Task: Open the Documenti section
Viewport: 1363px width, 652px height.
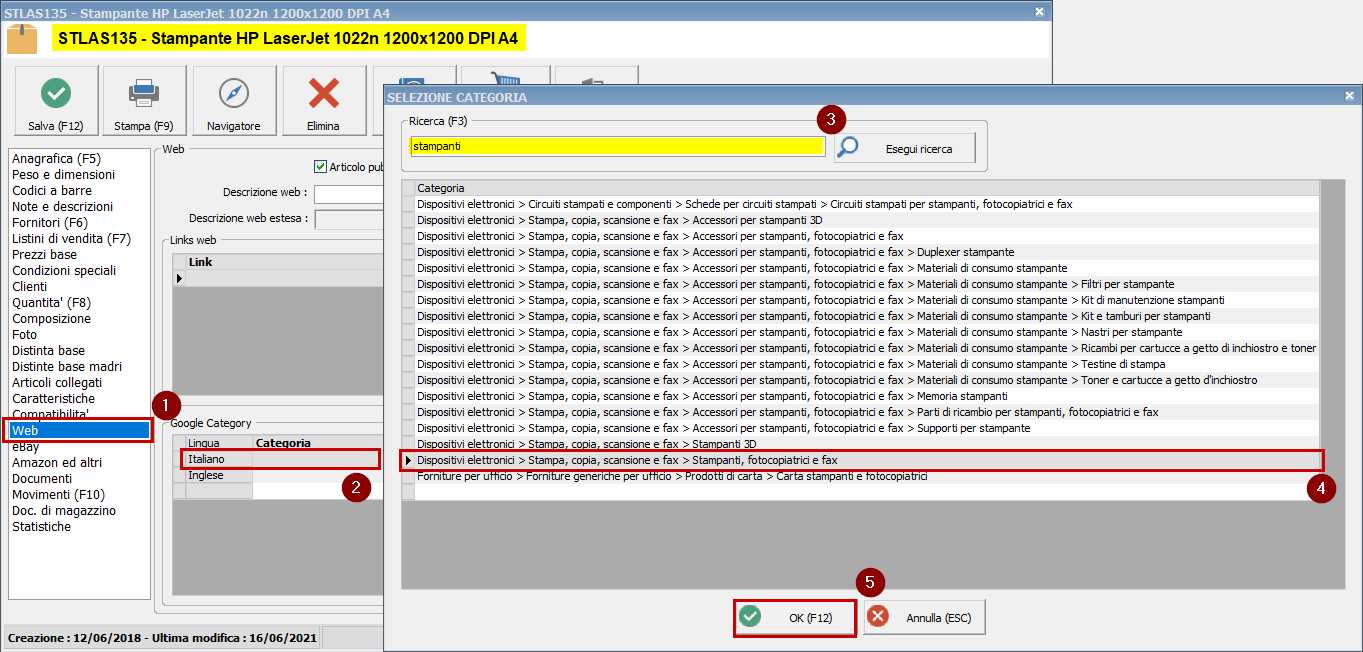Action: 42,479
